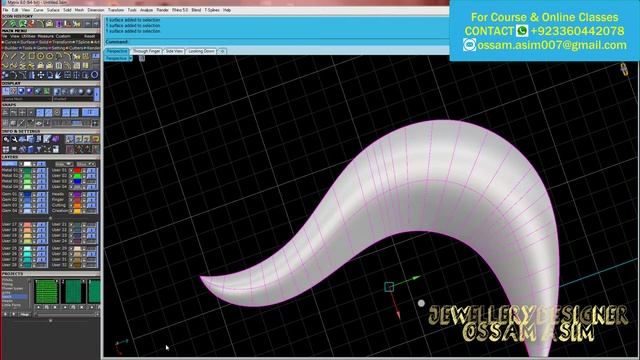Select the Rectangle tool icon
Screen dimensions: 640x360
[x=31, y=56]
